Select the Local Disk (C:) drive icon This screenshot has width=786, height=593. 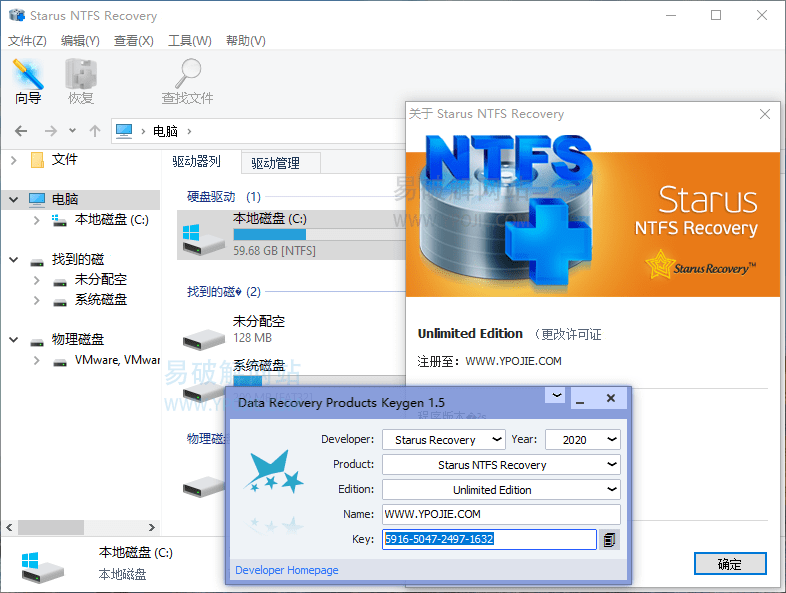pyautogui.click(x=205, y=236)
